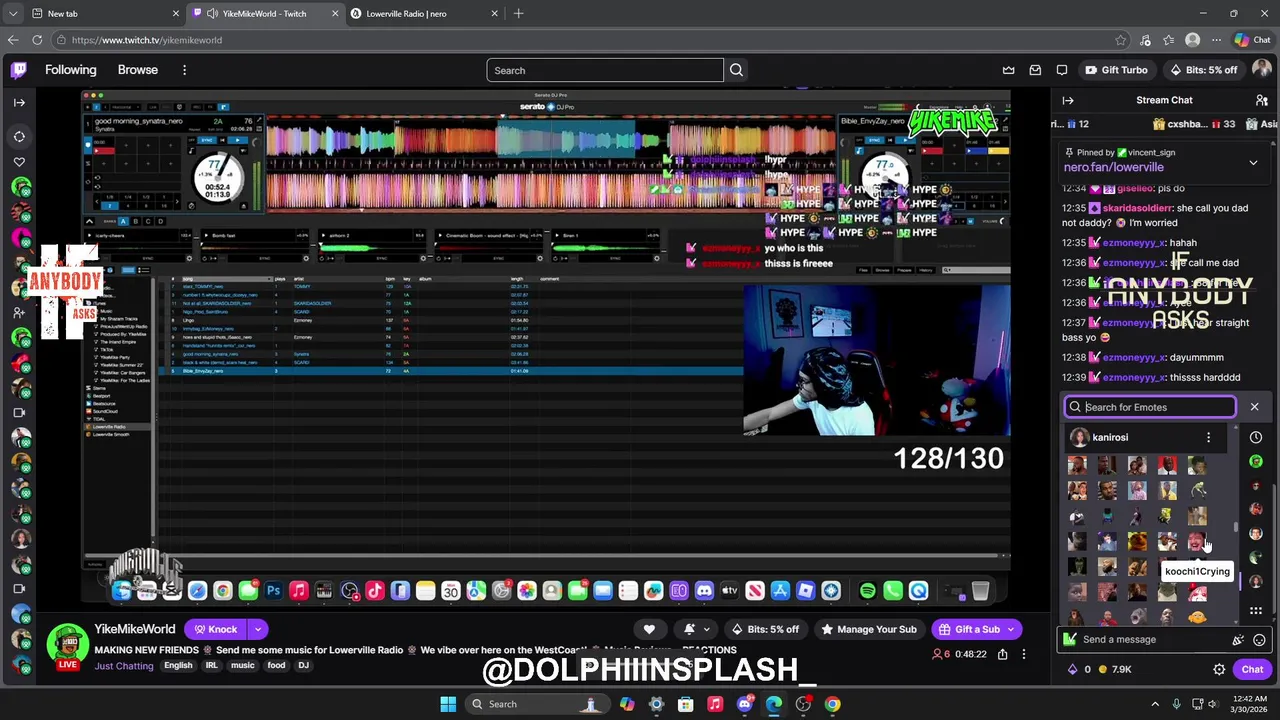
Task: Click the Send a message chat input
Action: tap(1150, 640)
